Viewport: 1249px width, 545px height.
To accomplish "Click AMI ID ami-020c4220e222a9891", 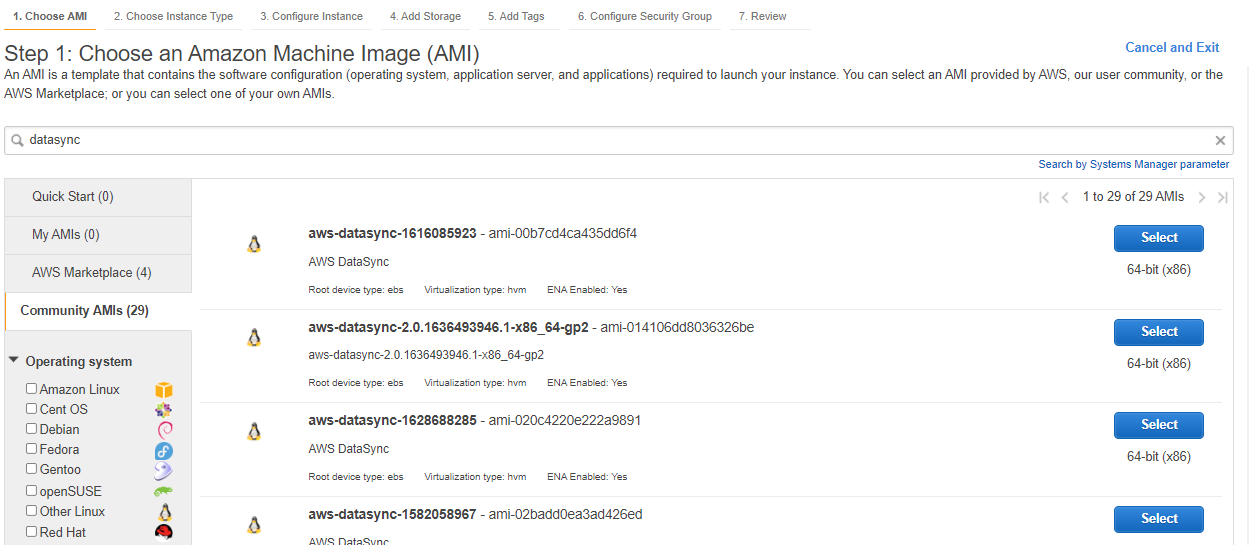I will [565, 421].
